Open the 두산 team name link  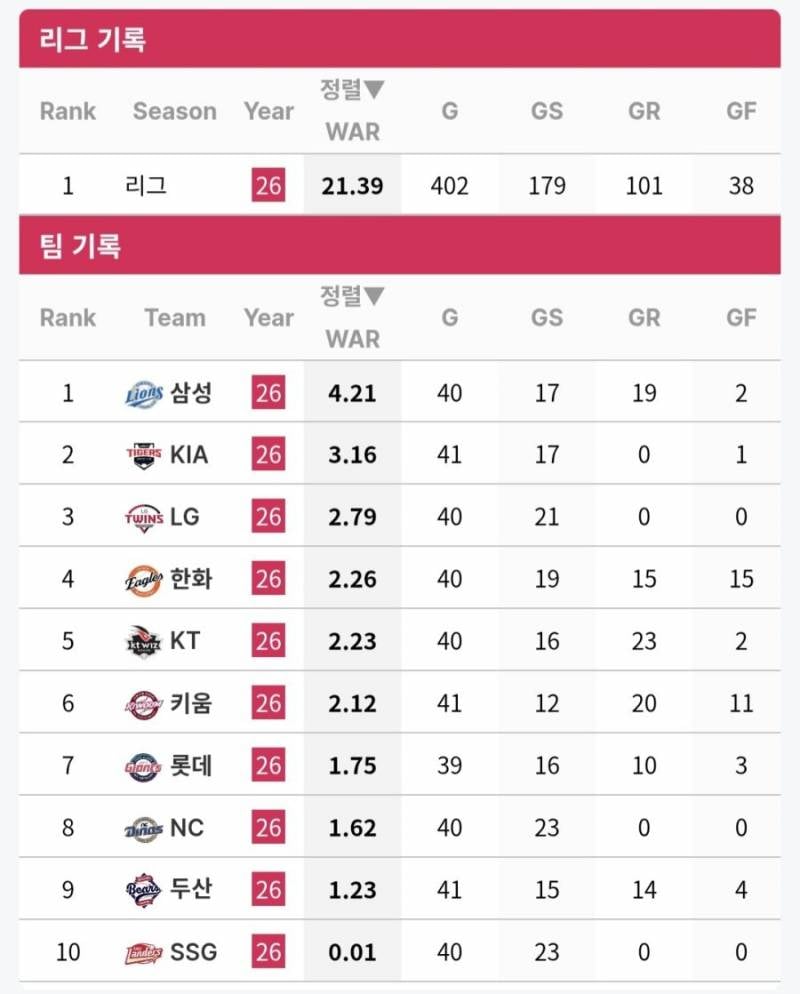[191, 889]
